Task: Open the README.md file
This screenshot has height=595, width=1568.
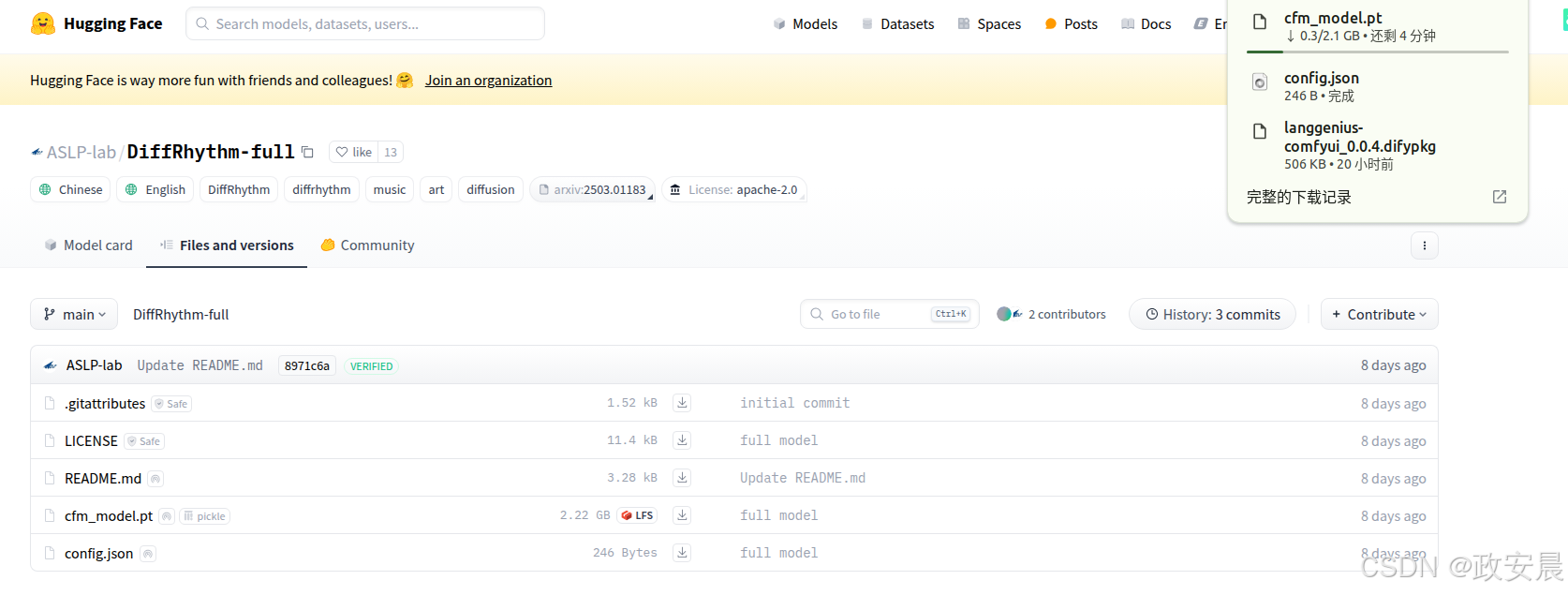Action: 103,478
